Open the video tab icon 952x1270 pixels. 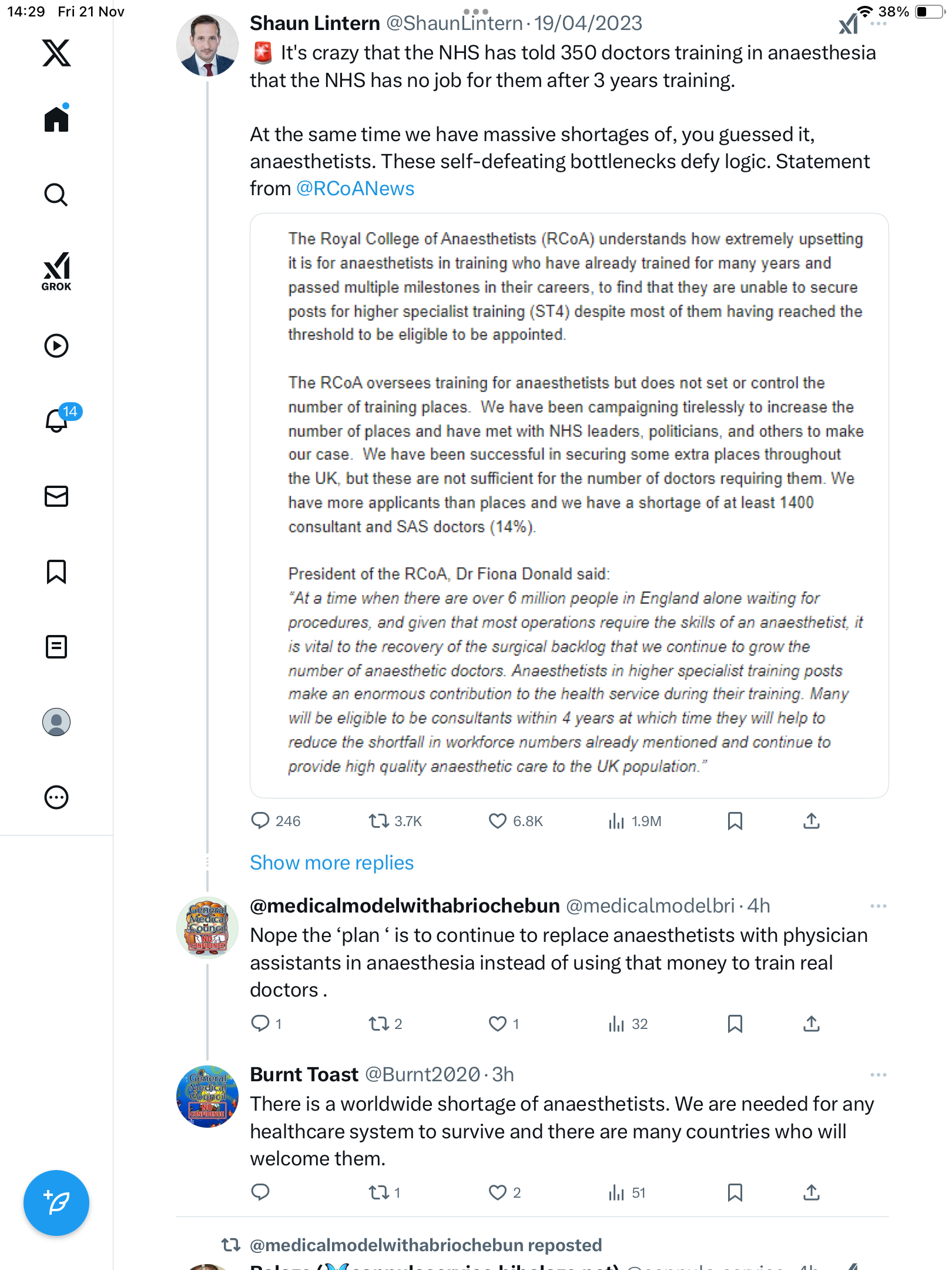pyautogui.click(x=56, y=346)
